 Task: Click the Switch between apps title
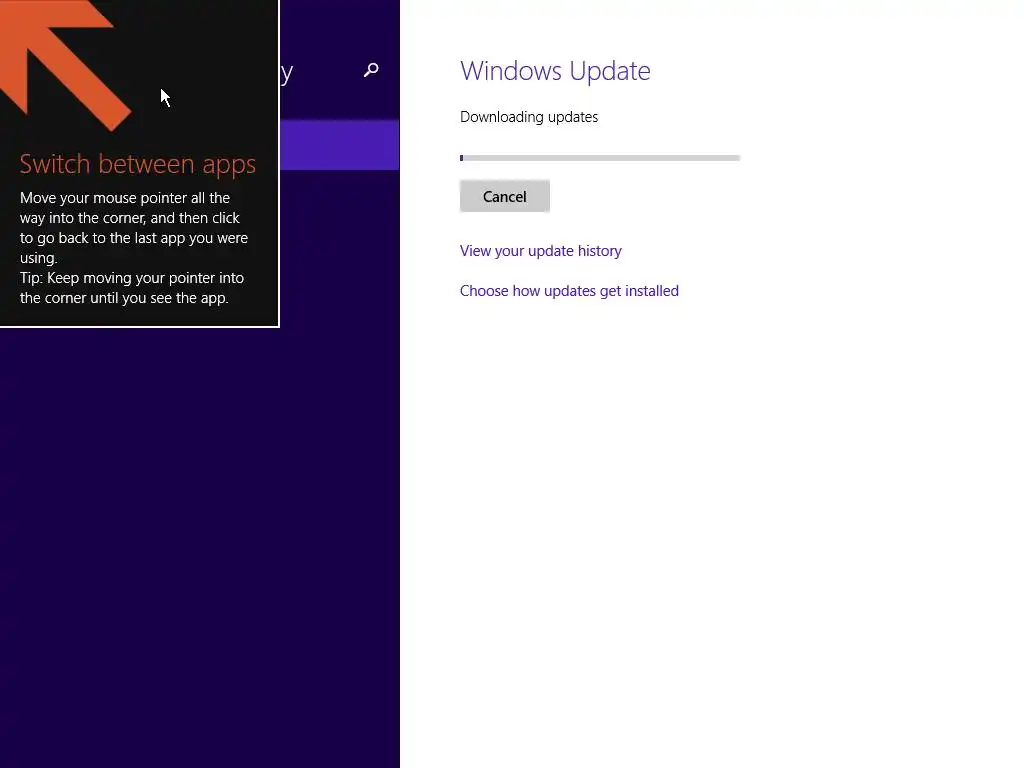tap(138, 164)
